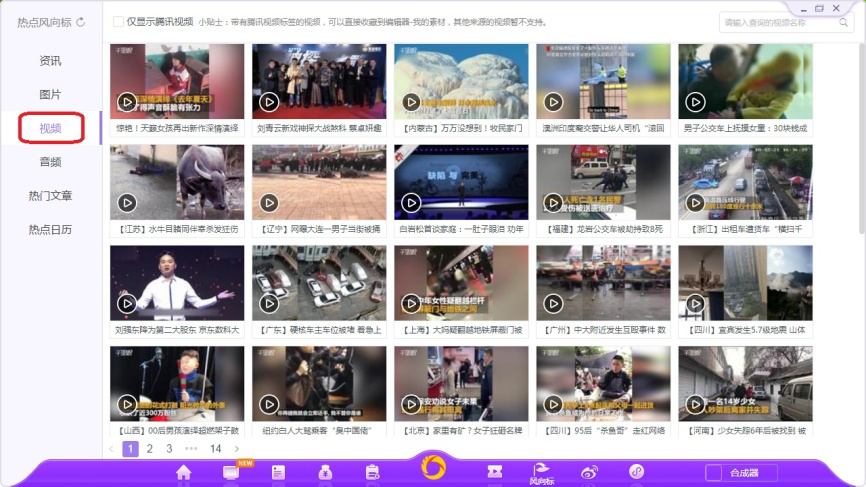The image size is (866, 487).
Task: Go to the Home icon in bottom bar
Action: tap(183, 473)
